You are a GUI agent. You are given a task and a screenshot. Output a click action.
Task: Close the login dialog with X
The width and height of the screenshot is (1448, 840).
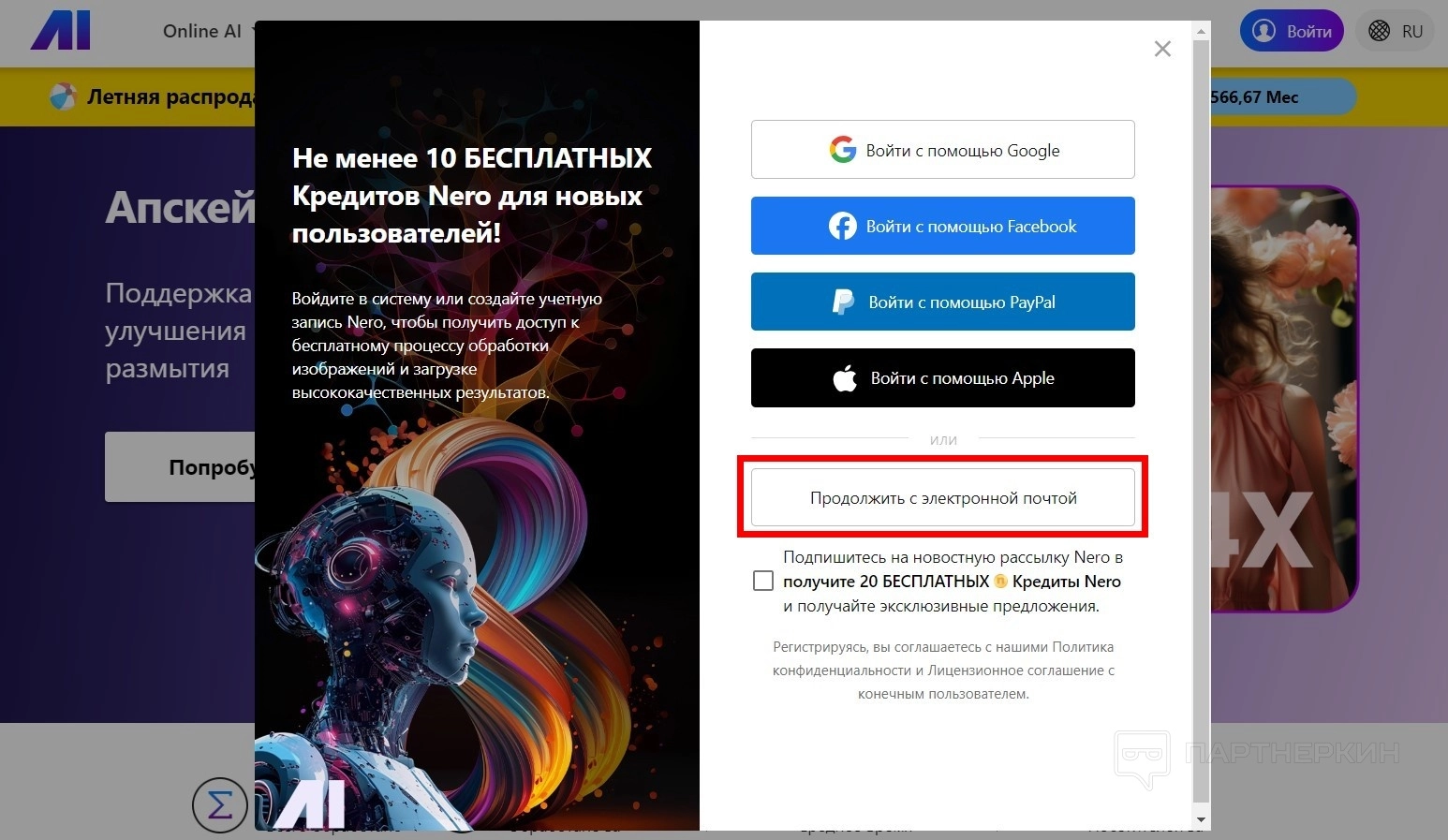click(1162, 49)
